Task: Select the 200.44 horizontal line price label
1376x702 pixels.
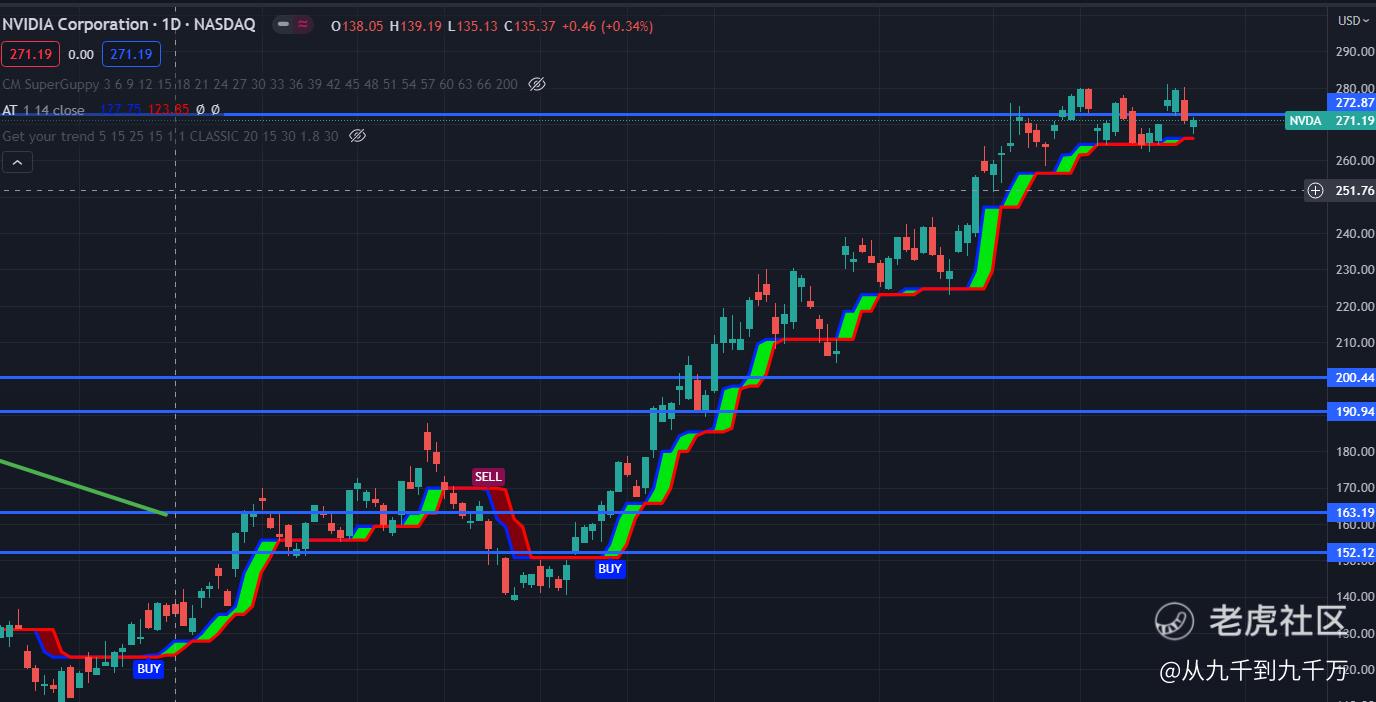Action: point(1353,377)
